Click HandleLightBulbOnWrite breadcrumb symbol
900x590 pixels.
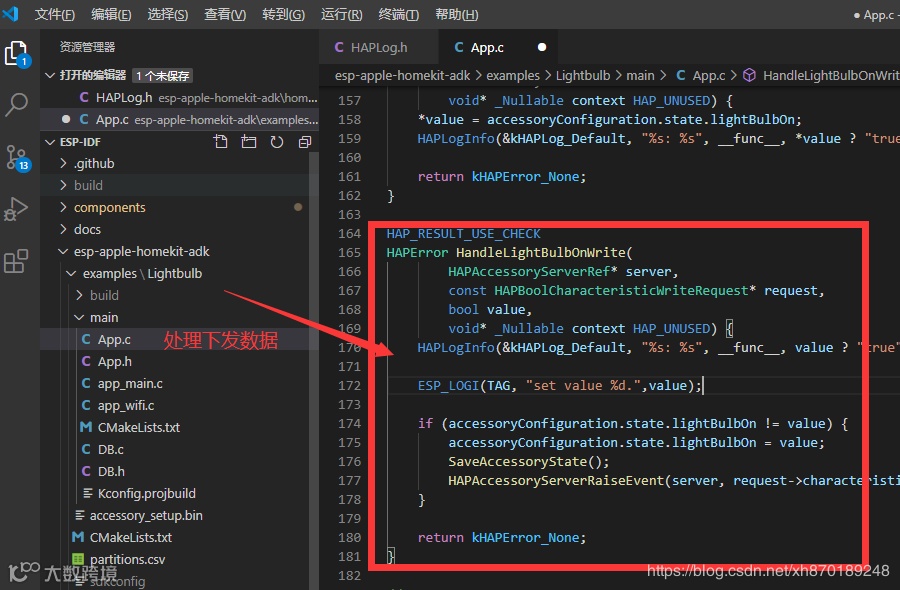(831, 75)
